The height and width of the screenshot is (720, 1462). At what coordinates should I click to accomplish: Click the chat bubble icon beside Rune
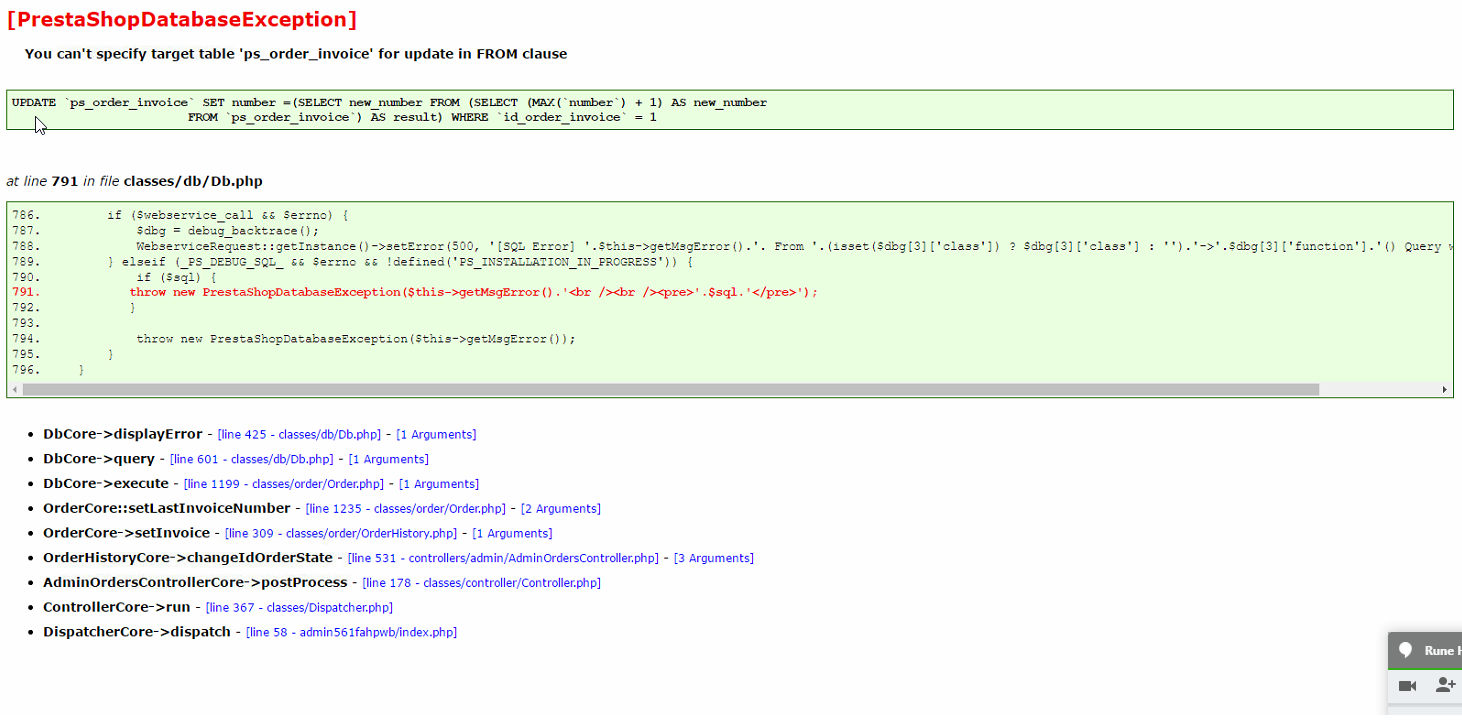click(x=1405, y=650)
